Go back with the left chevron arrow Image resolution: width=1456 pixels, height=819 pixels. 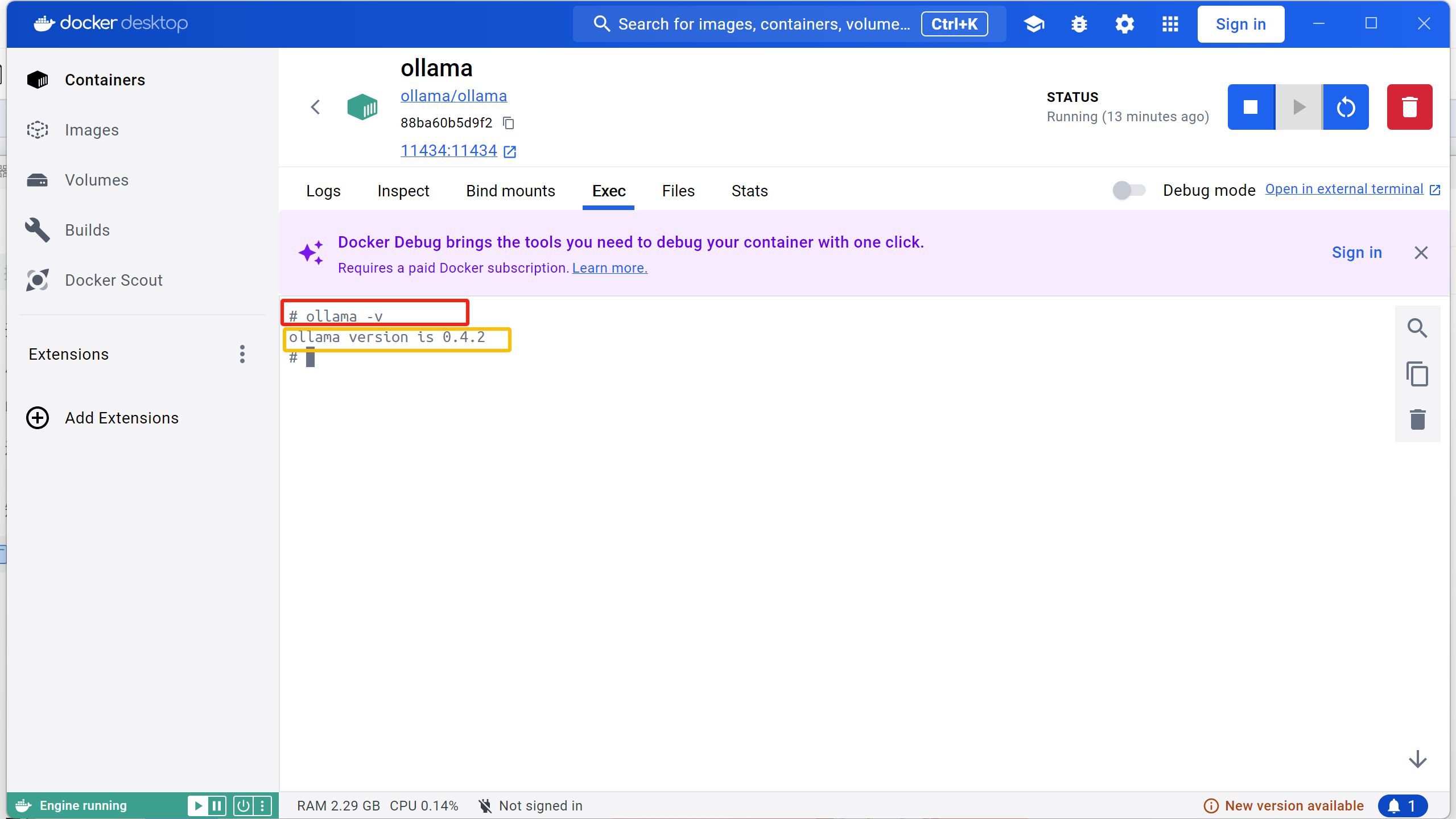pos(316,107)
